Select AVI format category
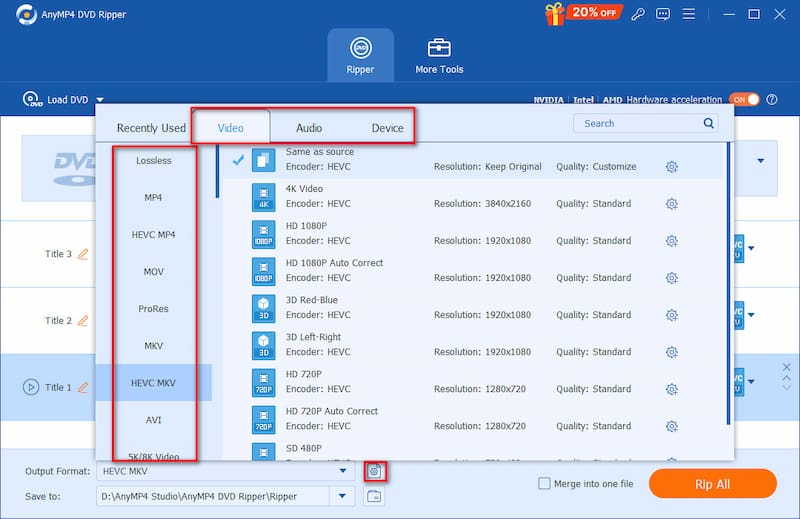Image resolution: width=800 pixels, height=519 pixels. (x=153, y=420)
